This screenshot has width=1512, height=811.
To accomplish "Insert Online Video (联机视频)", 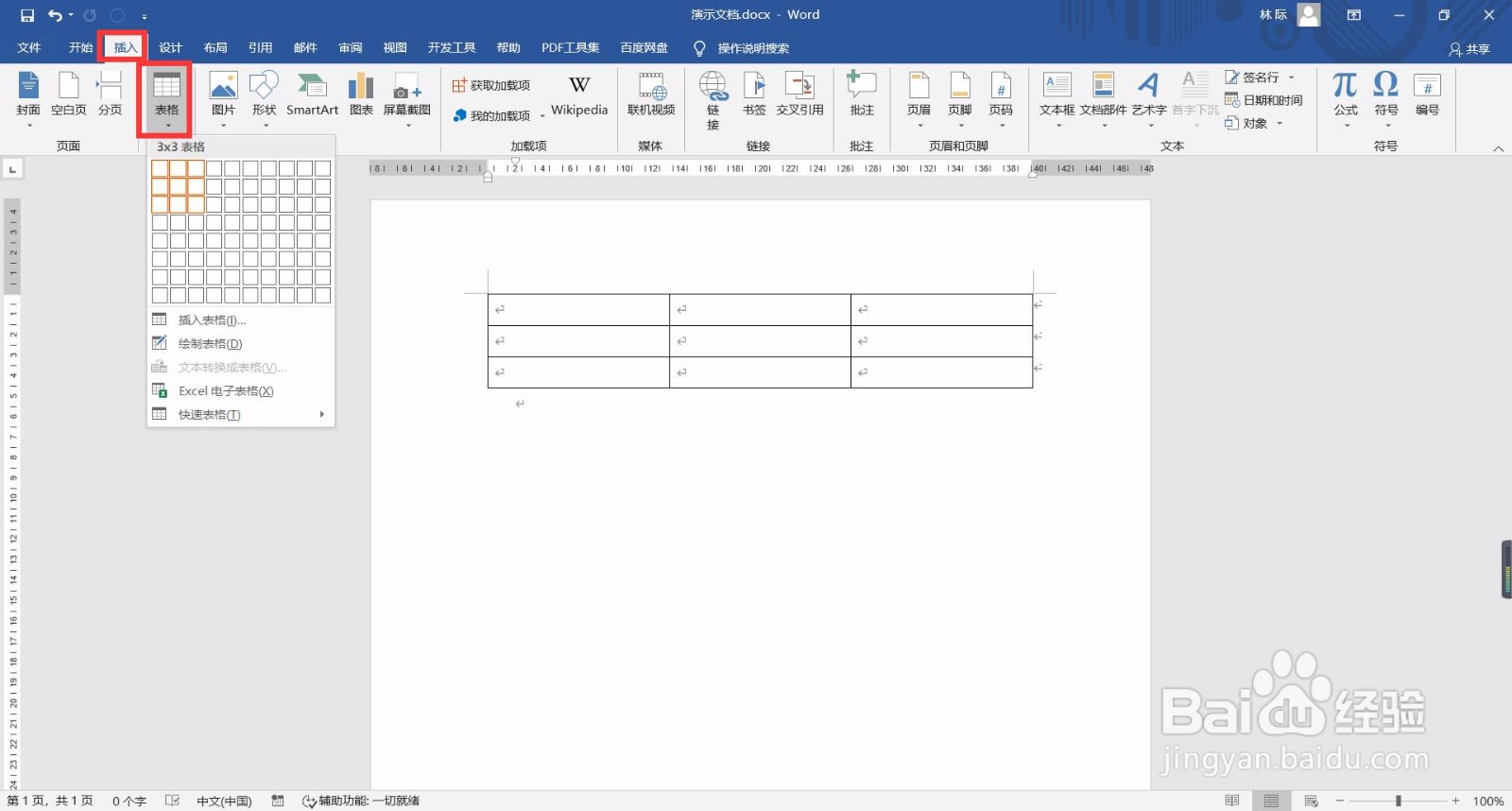I will tap(651, 95).
